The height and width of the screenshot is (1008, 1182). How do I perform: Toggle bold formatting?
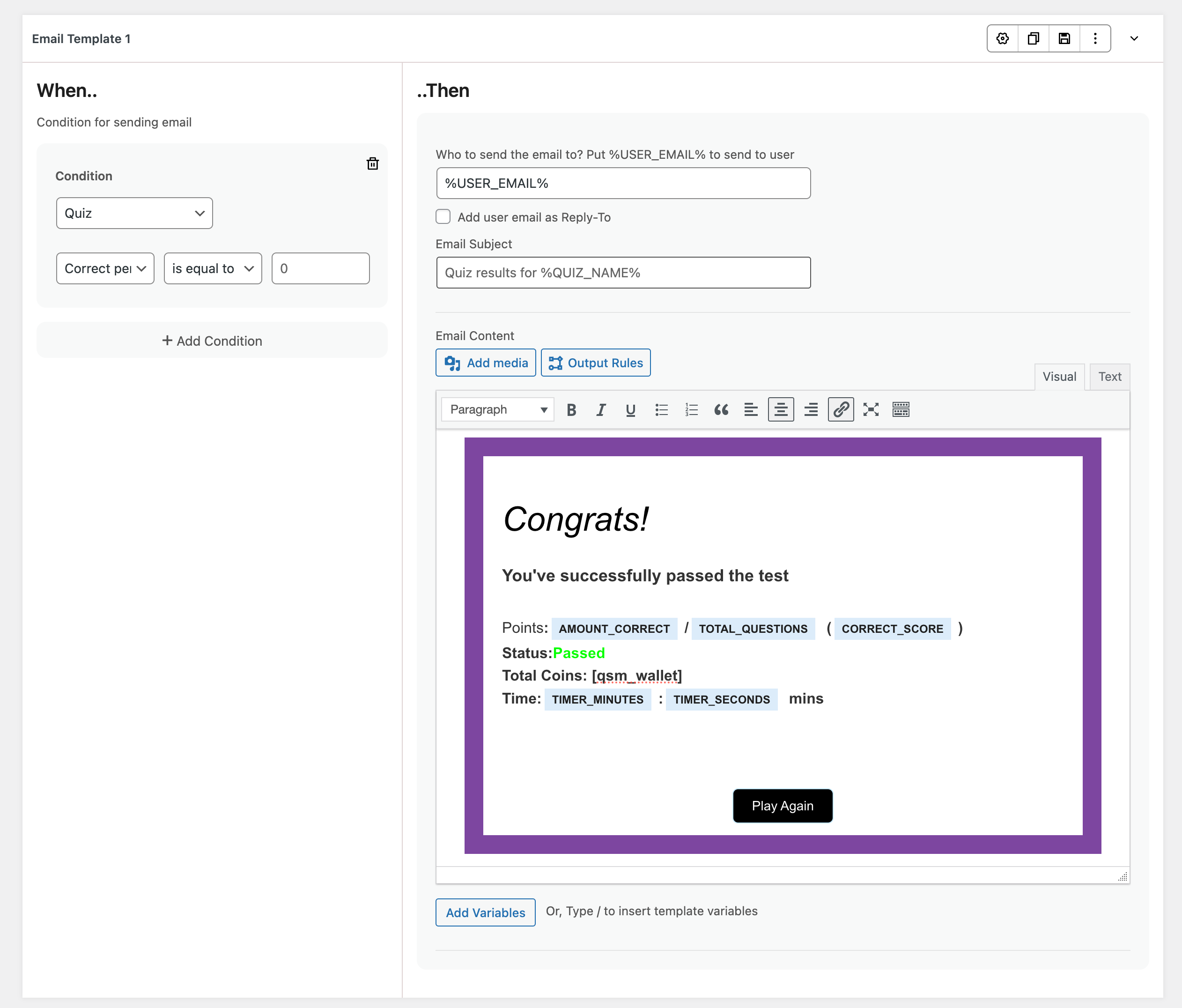coord(571,409)
